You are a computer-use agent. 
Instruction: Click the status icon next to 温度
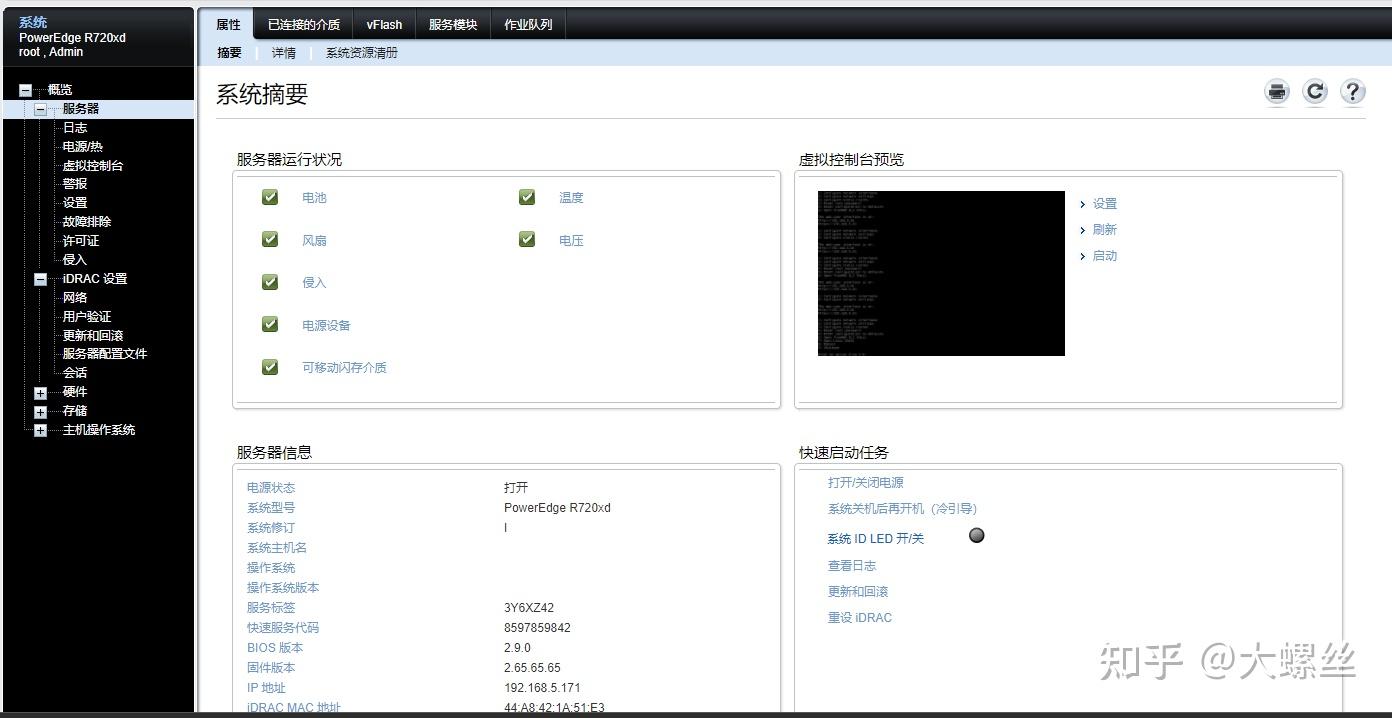(527, 197)
